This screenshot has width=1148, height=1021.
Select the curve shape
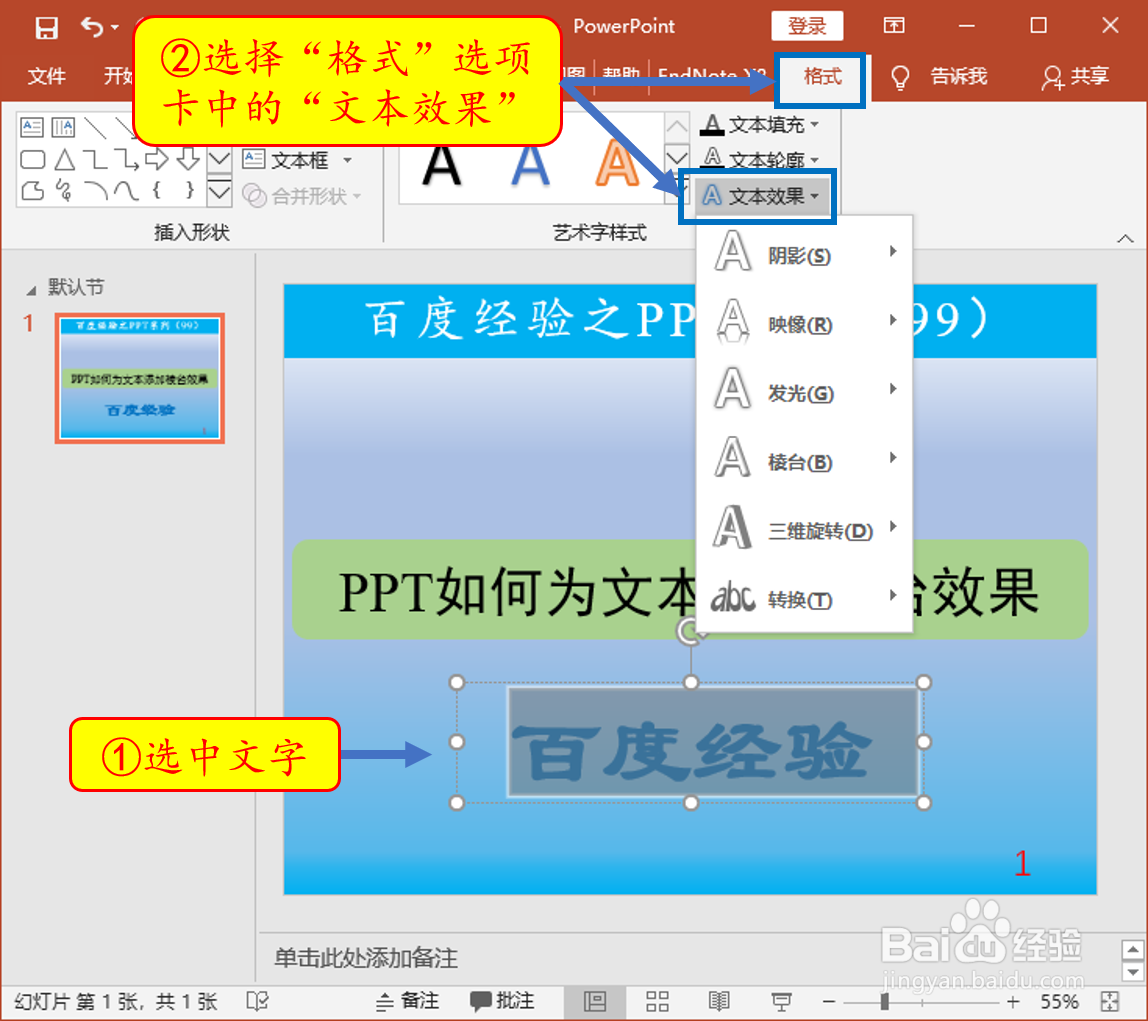[126, 191]
